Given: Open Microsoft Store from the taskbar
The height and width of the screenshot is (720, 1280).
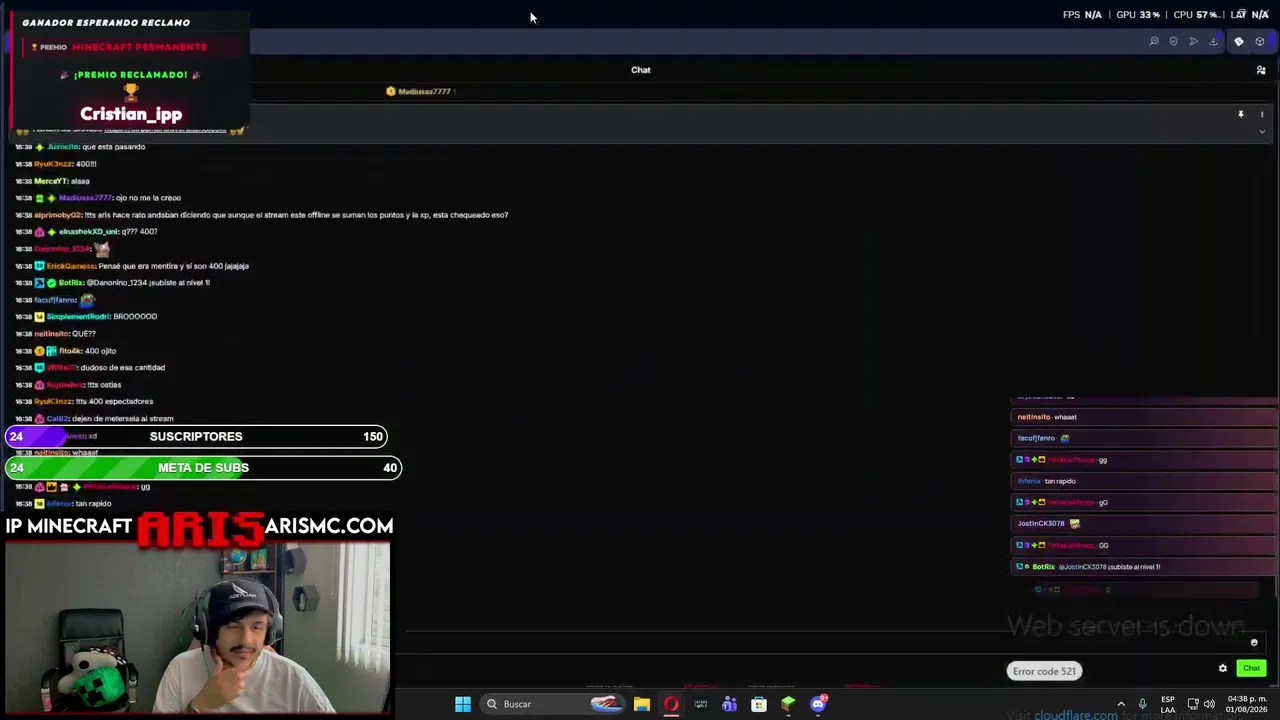Looking at the screenshot, I should pos(759,704).
